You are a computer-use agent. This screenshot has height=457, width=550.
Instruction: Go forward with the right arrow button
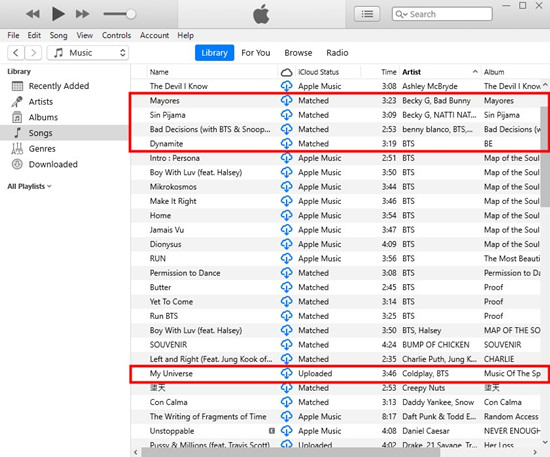pyautogui.click(x=33, y=53)
